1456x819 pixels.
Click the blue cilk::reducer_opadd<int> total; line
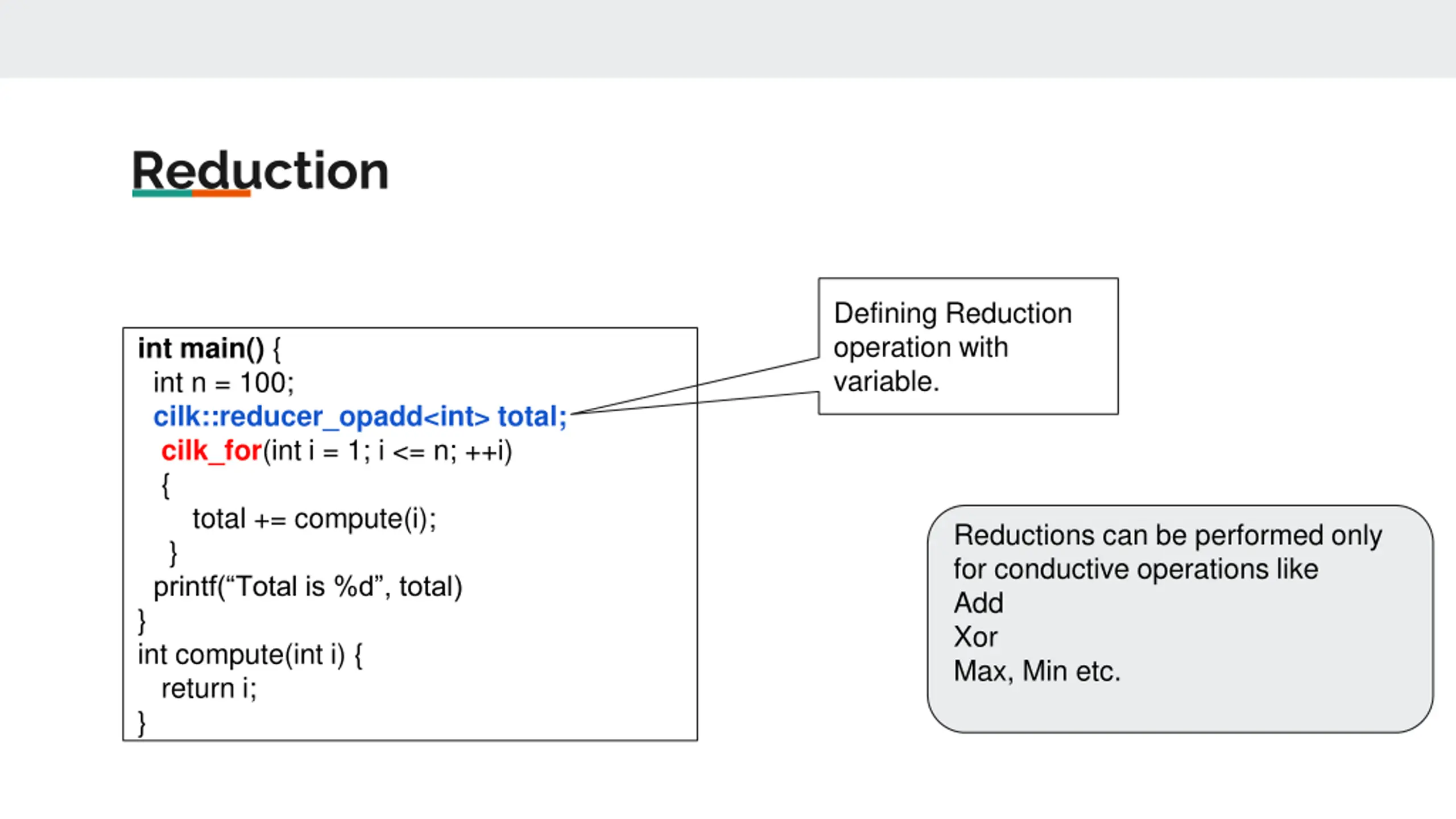360,417
